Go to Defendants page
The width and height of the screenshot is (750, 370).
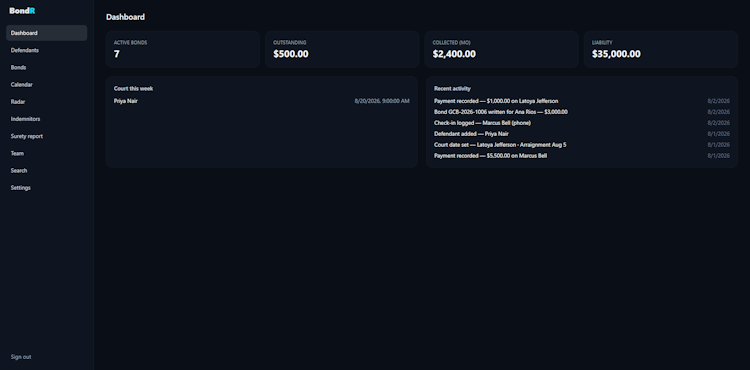(46, 50)
